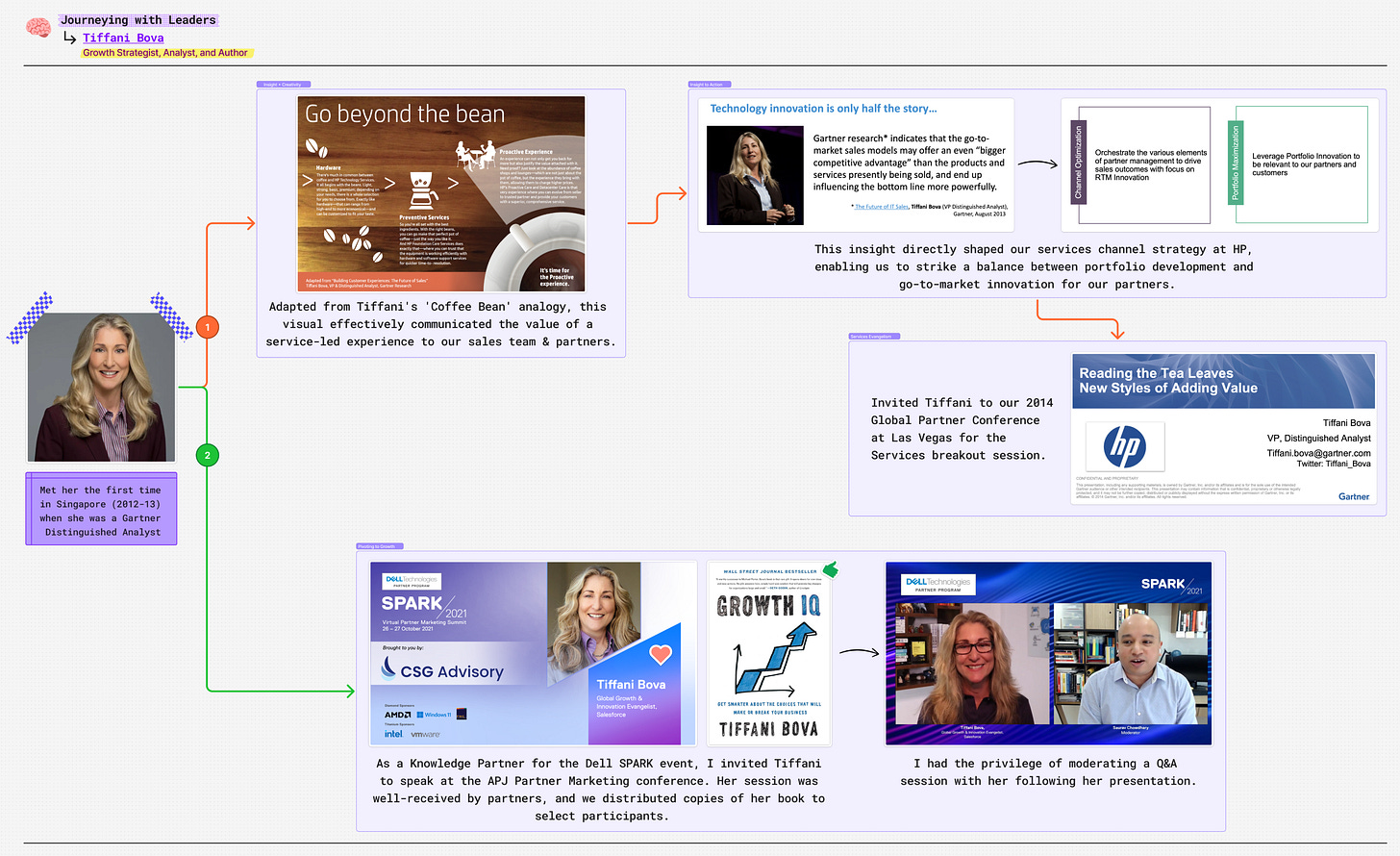This screenshot has height=856, width=1400.
Task: Select the caption about HP services channel strategy
Action: pos(1034,266)
